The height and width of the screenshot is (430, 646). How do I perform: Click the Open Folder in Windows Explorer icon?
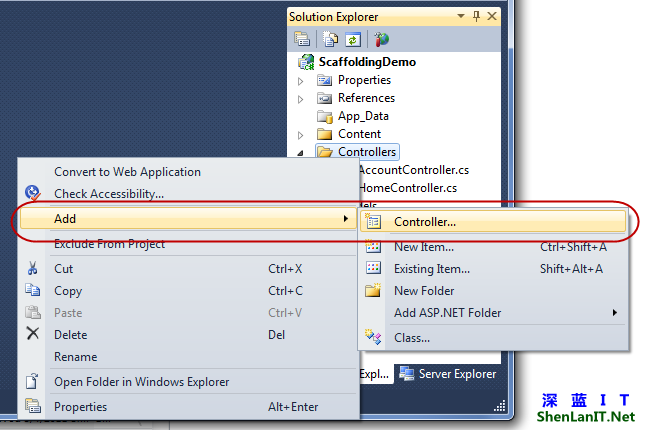click(32, 381)
